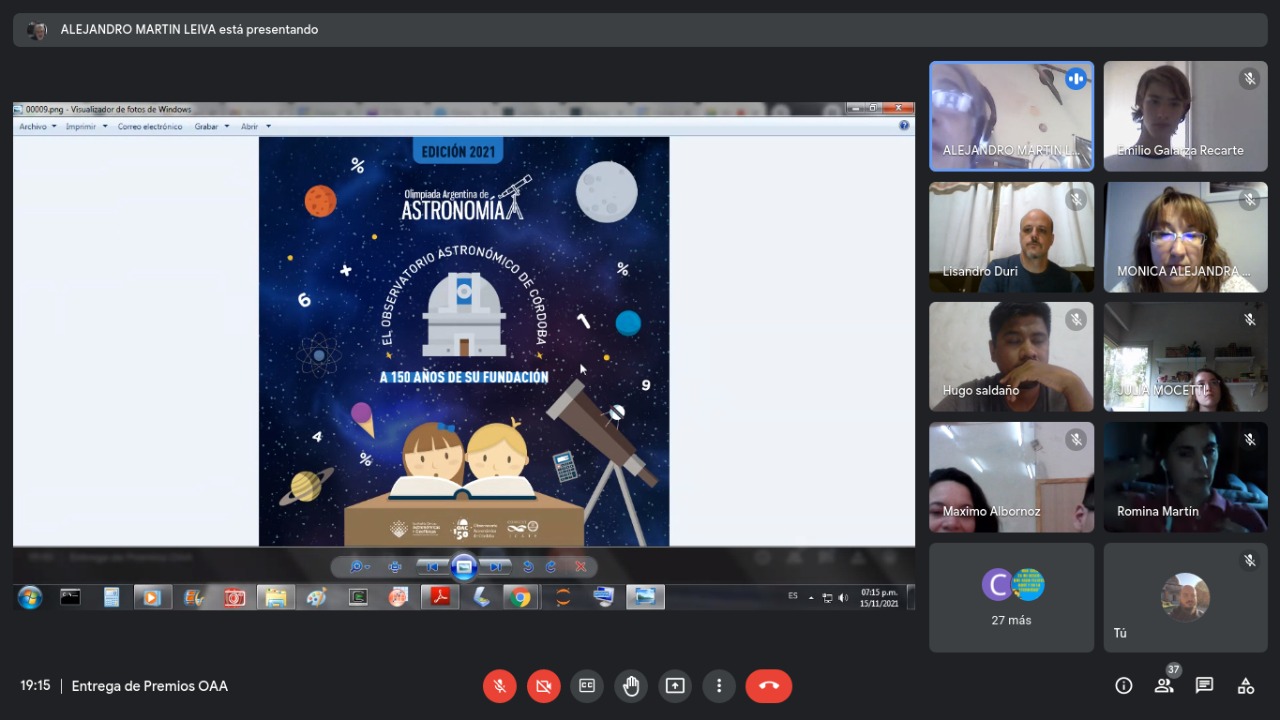This screenshot has width=1280, height=720.
Task: Select Emilio Galarza Recarte video tile
Action: pyautogui.click(x=1186, y=116)
